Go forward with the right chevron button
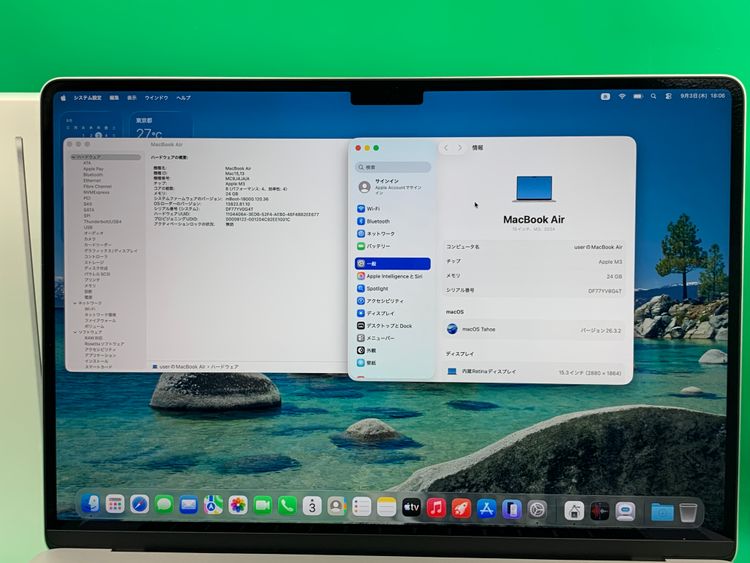 (460, 148)
